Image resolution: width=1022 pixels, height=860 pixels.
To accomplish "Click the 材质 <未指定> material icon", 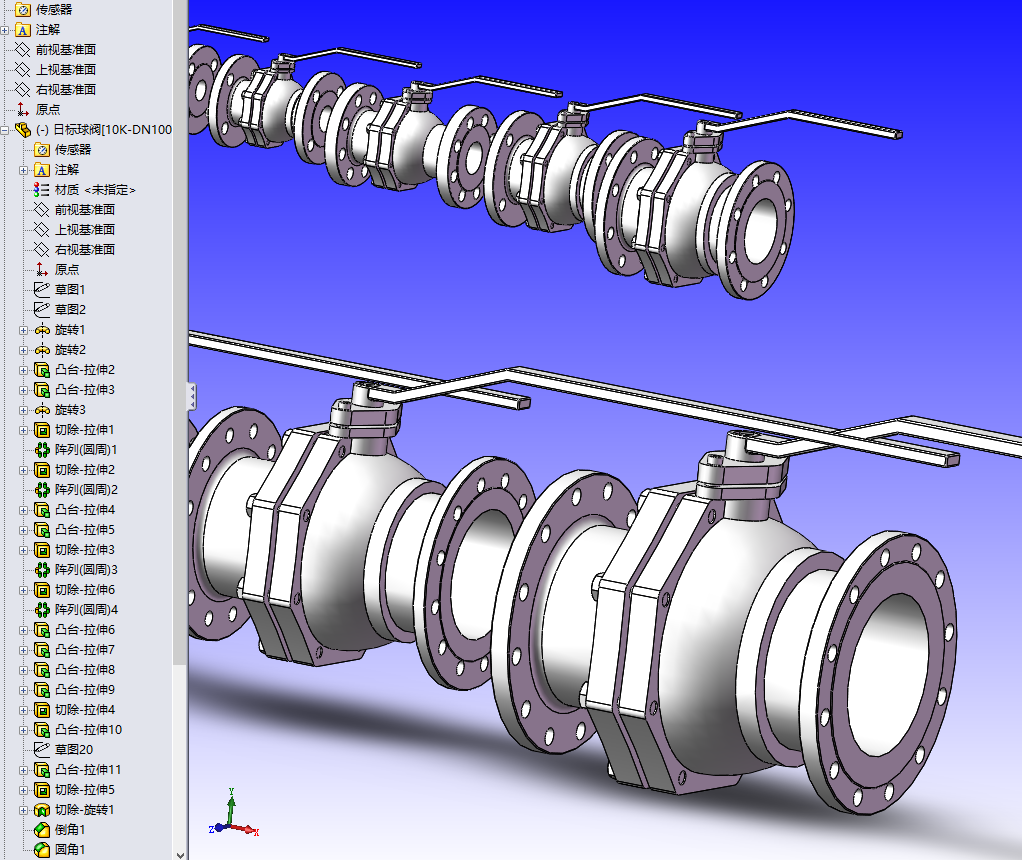I will pos(42,190).
